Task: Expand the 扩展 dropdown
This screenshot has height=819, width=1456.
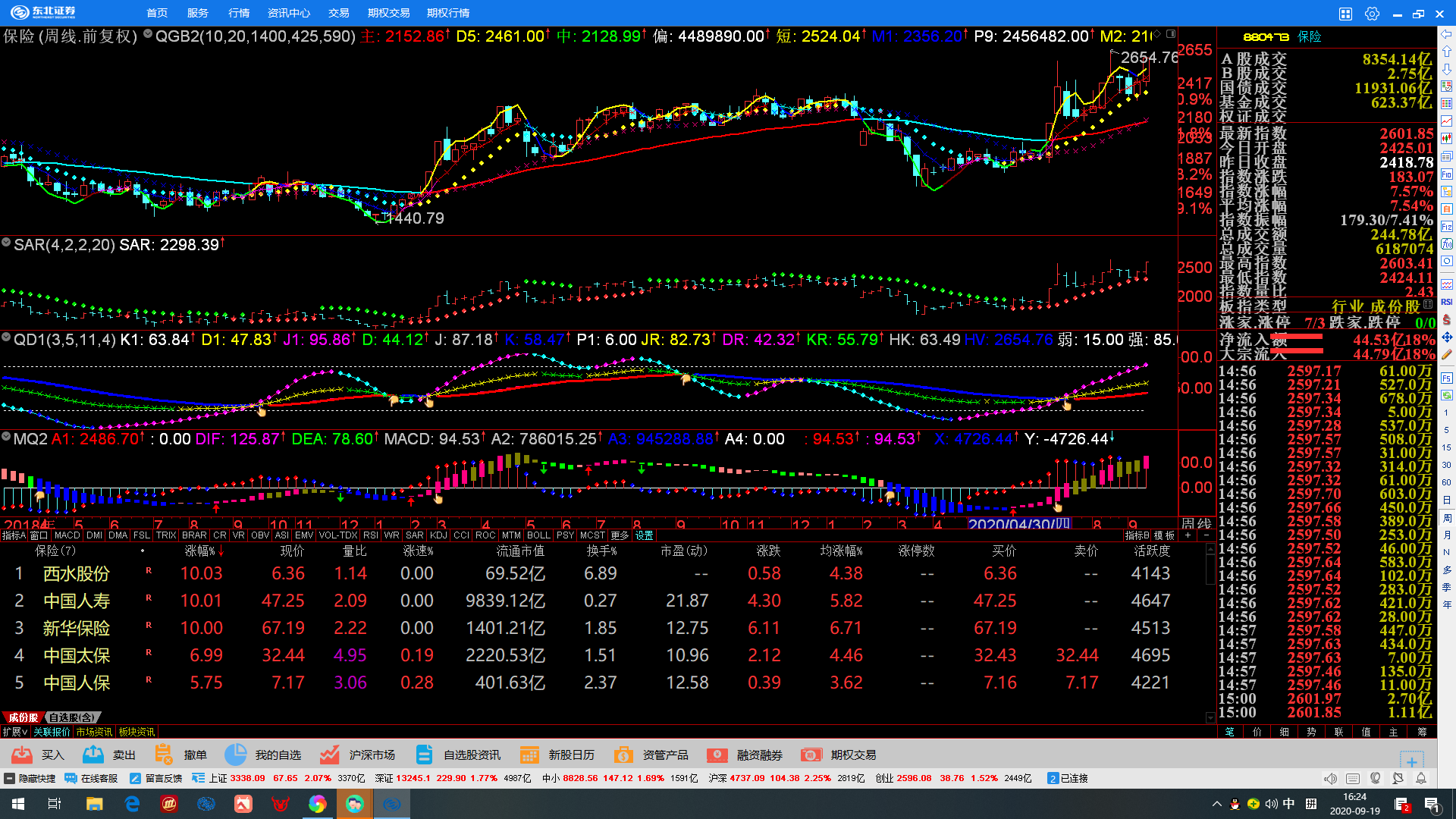Action: tap(15, 732)
